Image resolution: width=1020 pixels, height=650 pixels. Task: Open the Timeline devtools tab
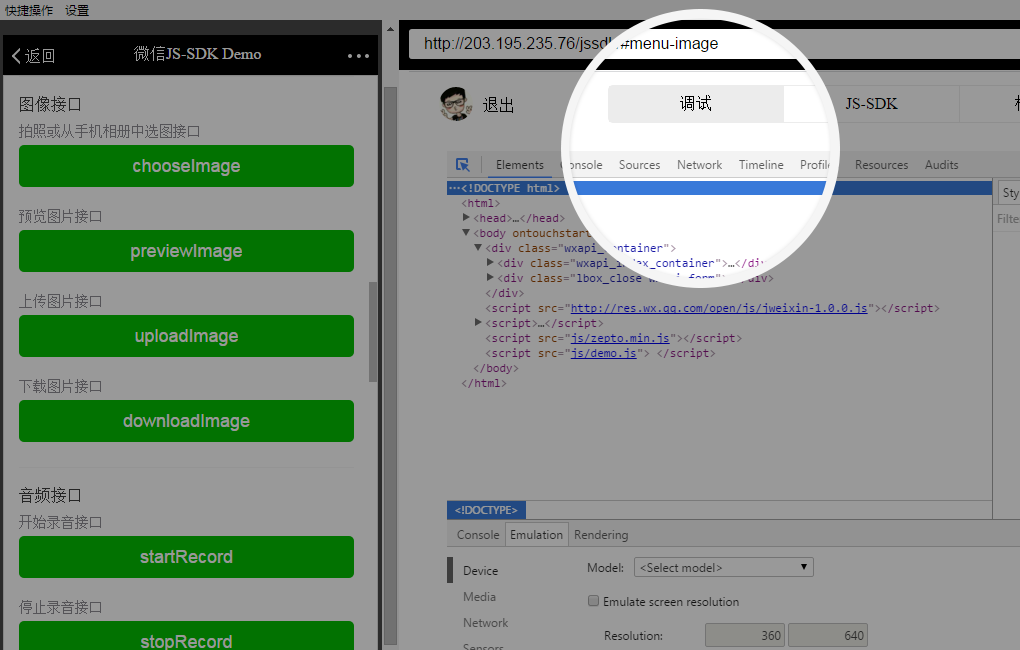point(761,165)
